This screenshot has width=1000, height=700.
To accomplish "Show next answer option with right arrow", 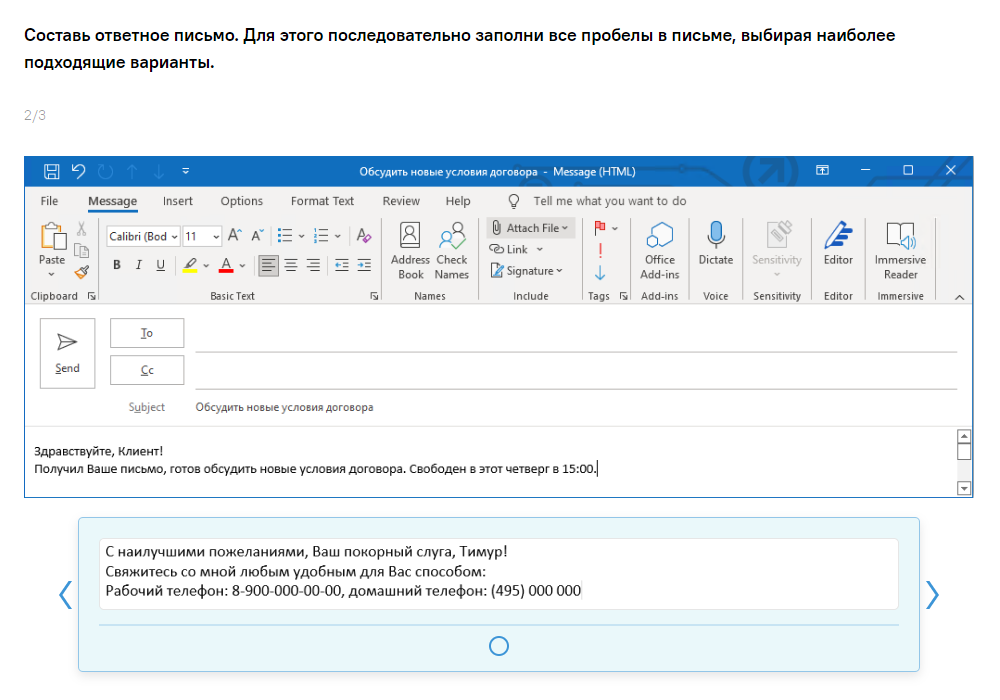I will point(932,595).
